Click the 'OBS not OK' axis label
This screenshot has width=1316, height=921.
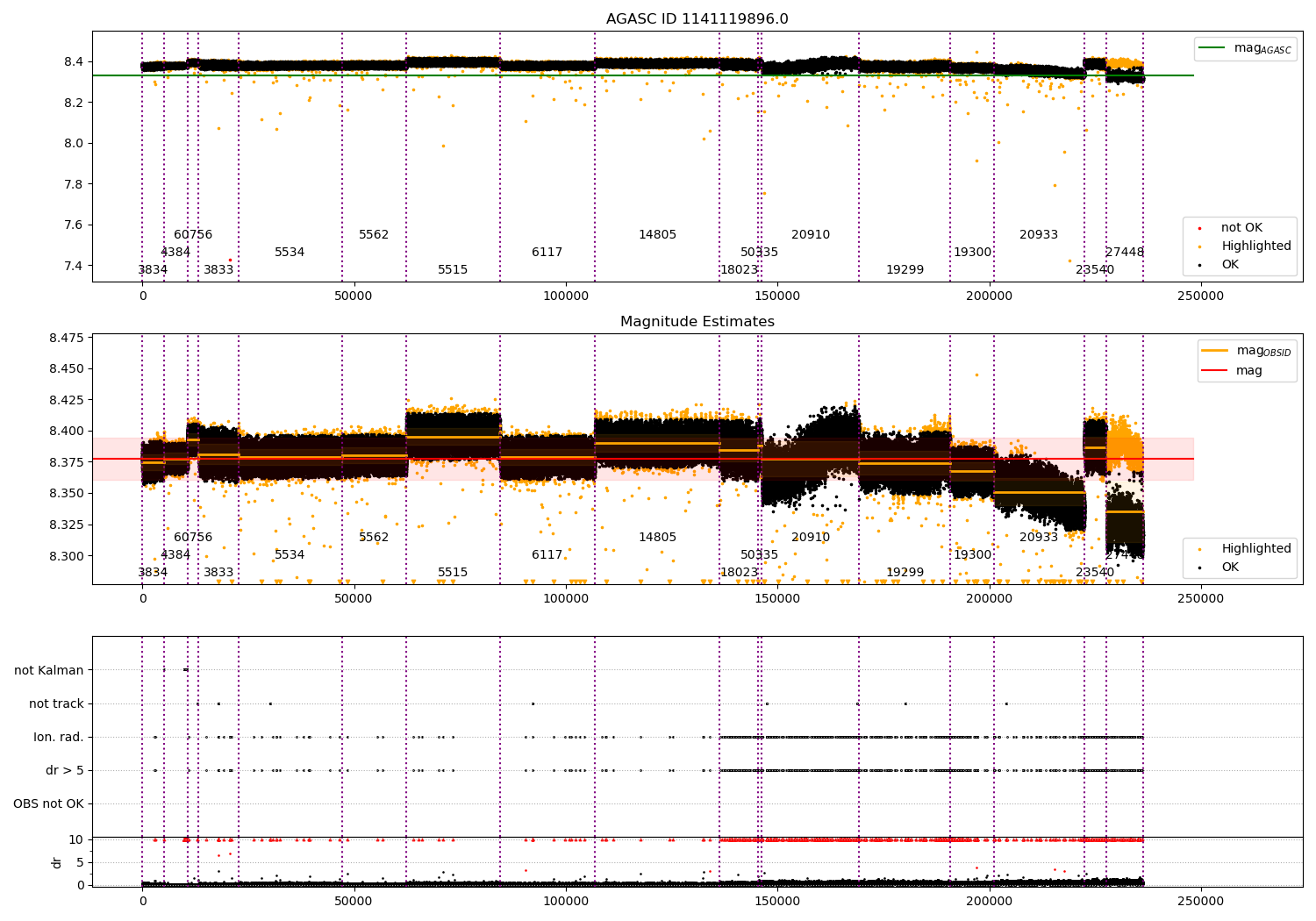click(x=49, y=803)
